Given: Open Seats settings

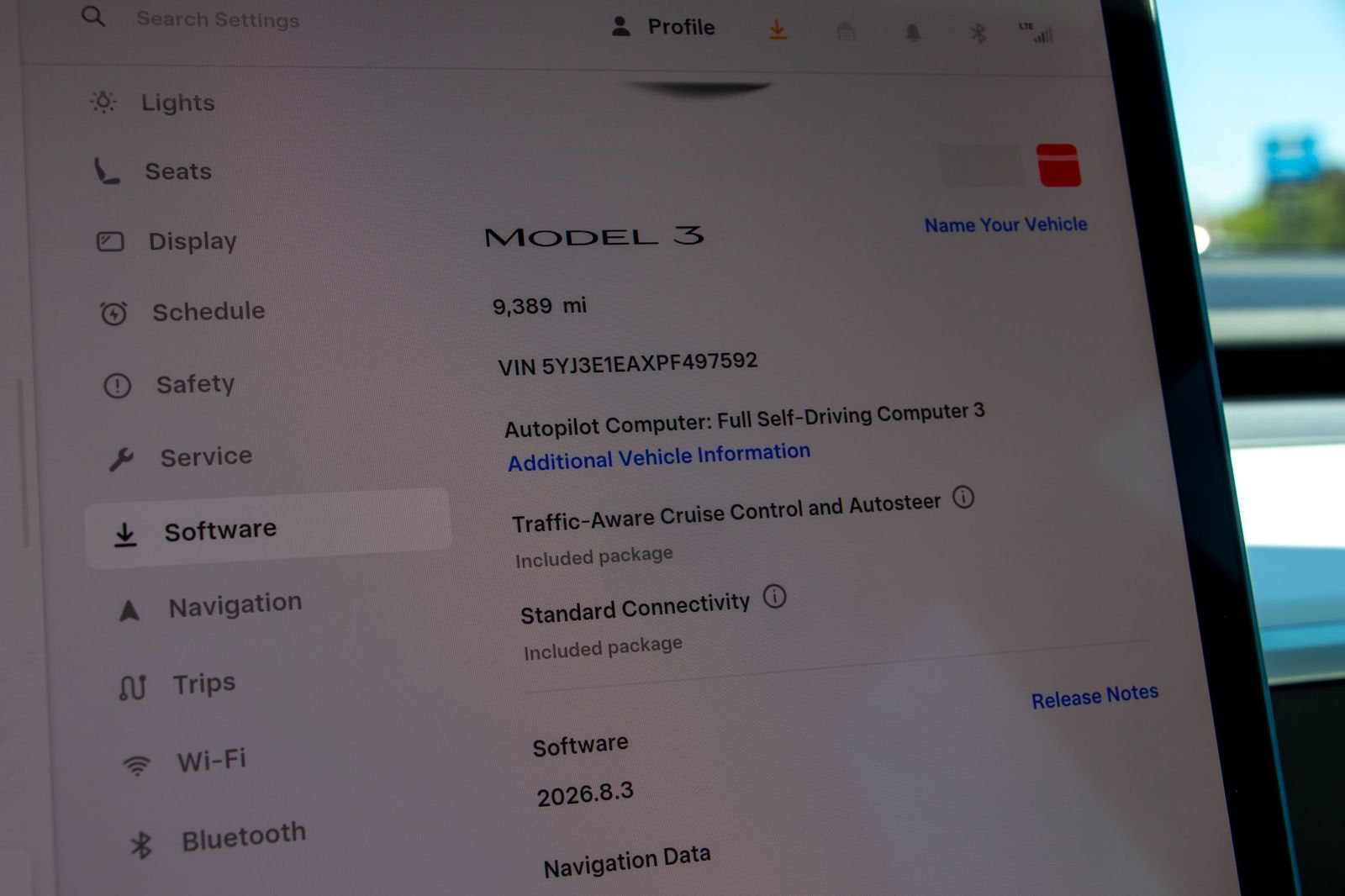Looking at the screenshot, I should pos(178,171).
